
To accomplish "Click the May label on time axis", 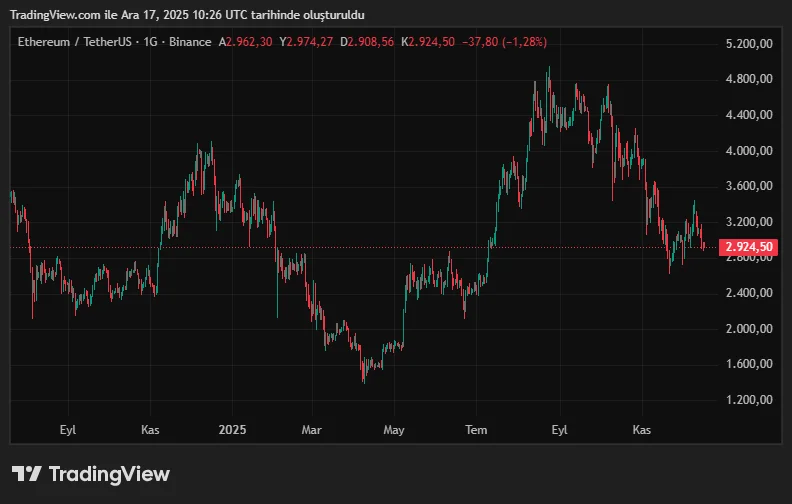I will [394, 429].
